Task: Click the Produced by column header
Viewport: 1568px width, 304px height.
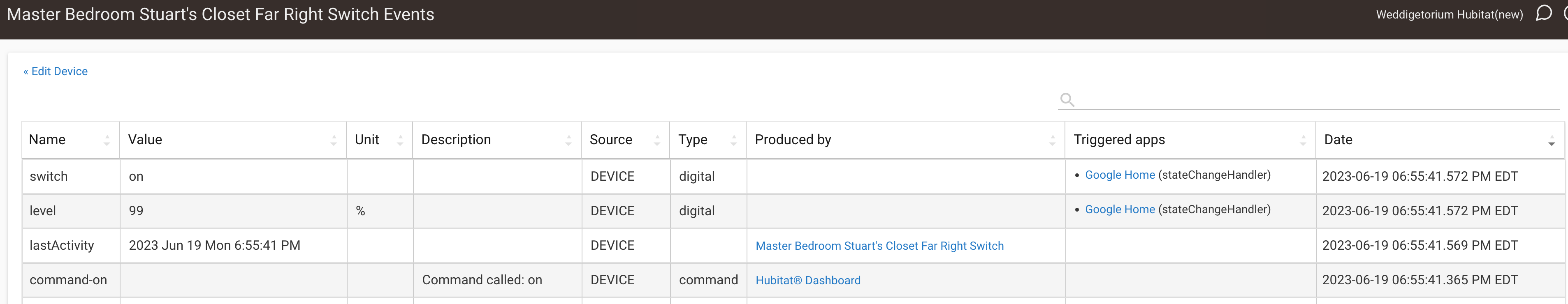Action: click(905, 140)
